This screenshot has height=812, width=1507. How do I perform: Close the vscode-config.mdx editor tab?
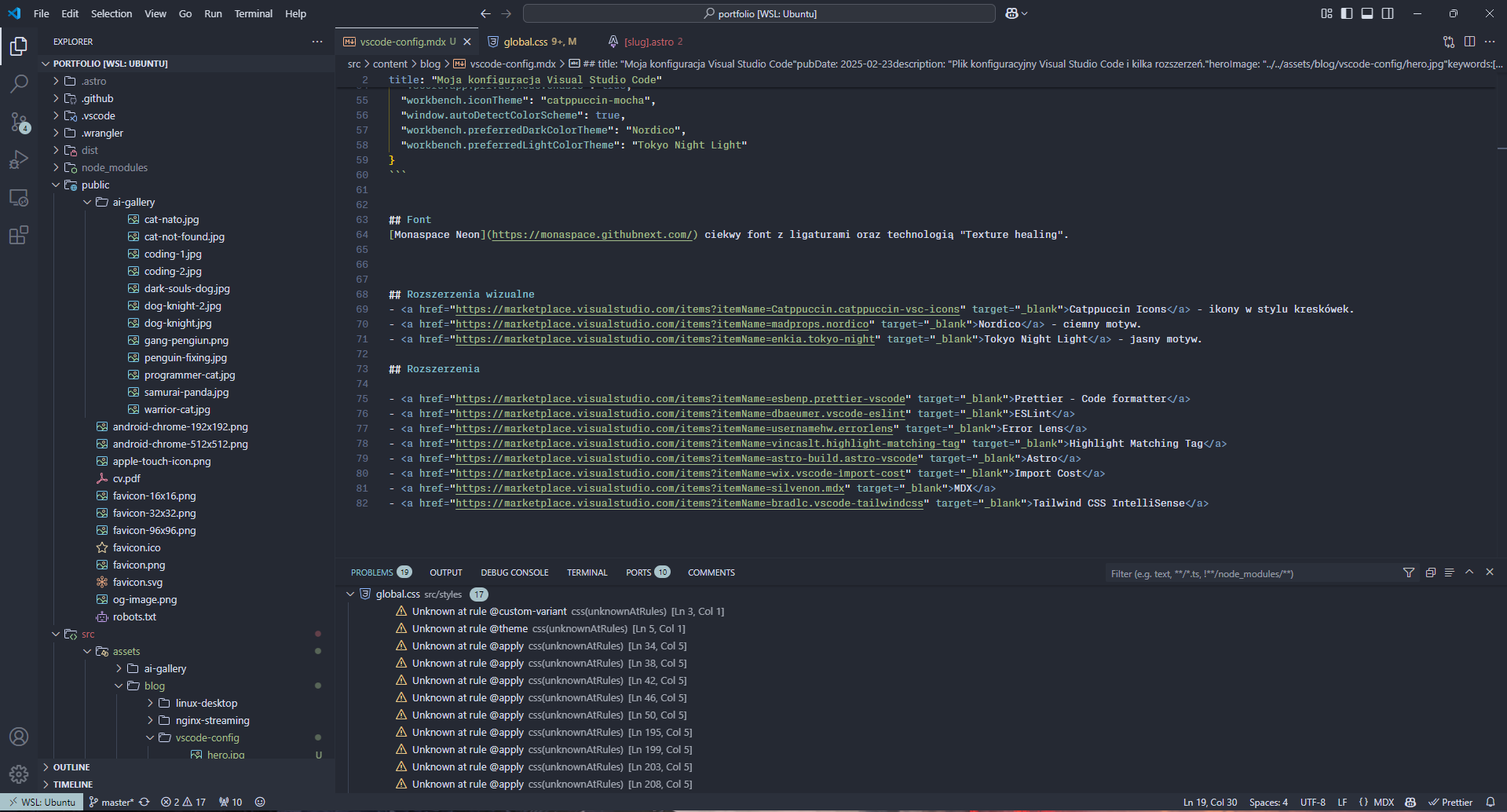click(x=467, y=42)
